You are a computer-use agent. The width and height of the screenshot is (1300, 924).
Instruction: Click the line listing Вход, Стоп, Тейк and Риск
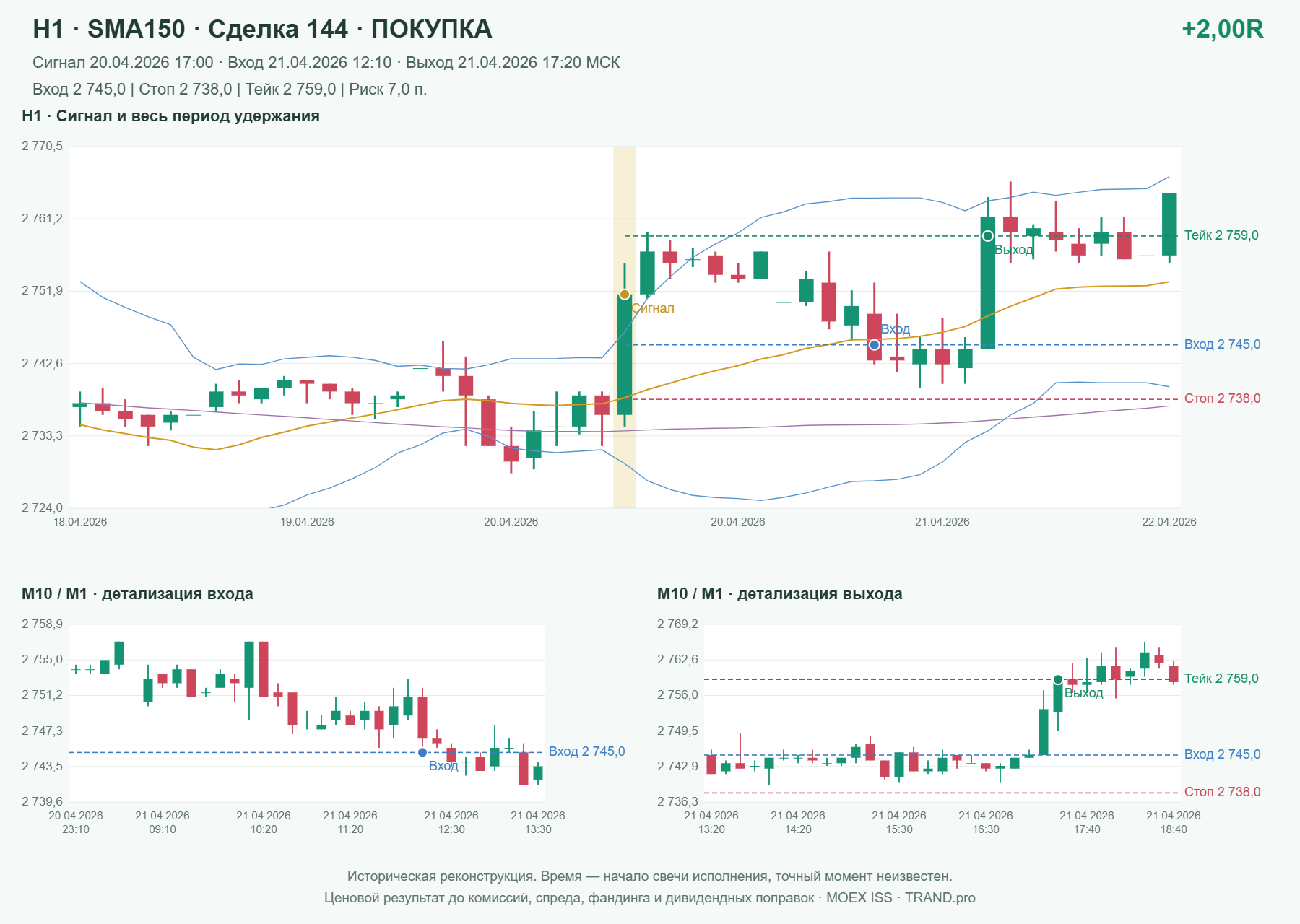[x=230, y=90]
